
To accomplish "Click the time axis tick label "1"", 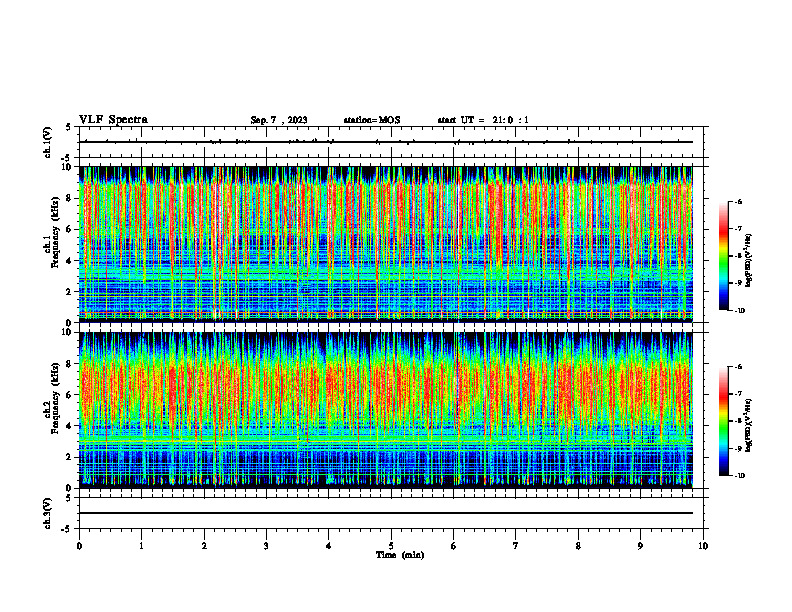I will pos(141,546).
